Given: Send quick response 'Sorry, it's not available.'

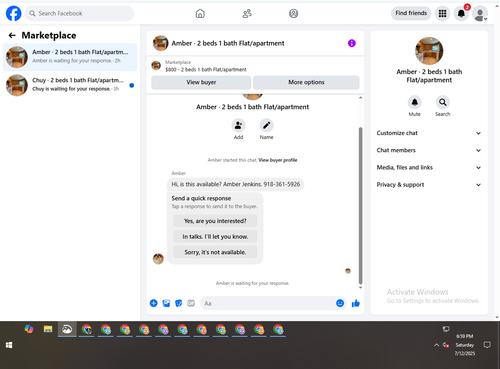Looking at the screenshot, I should [x=215, y=252].
